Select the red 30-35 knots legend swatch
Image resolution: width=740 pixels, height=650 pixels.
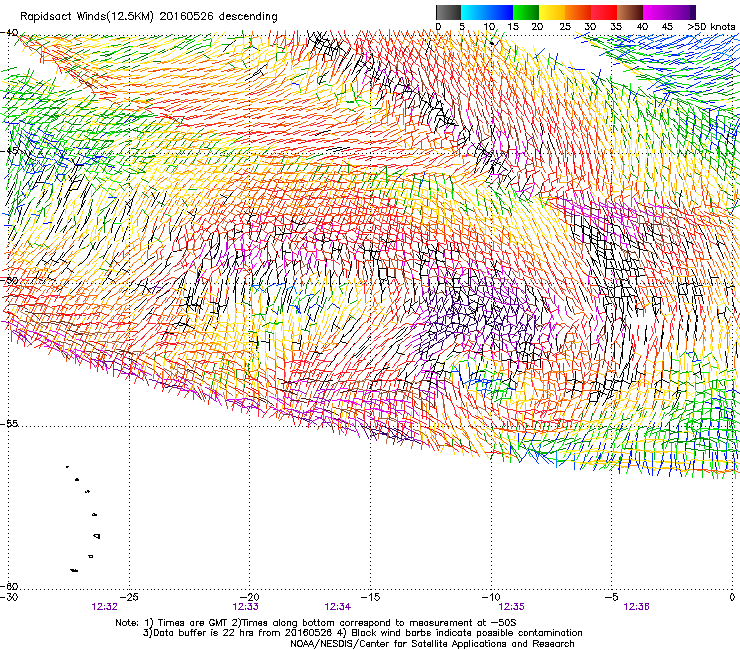point(605,12)
